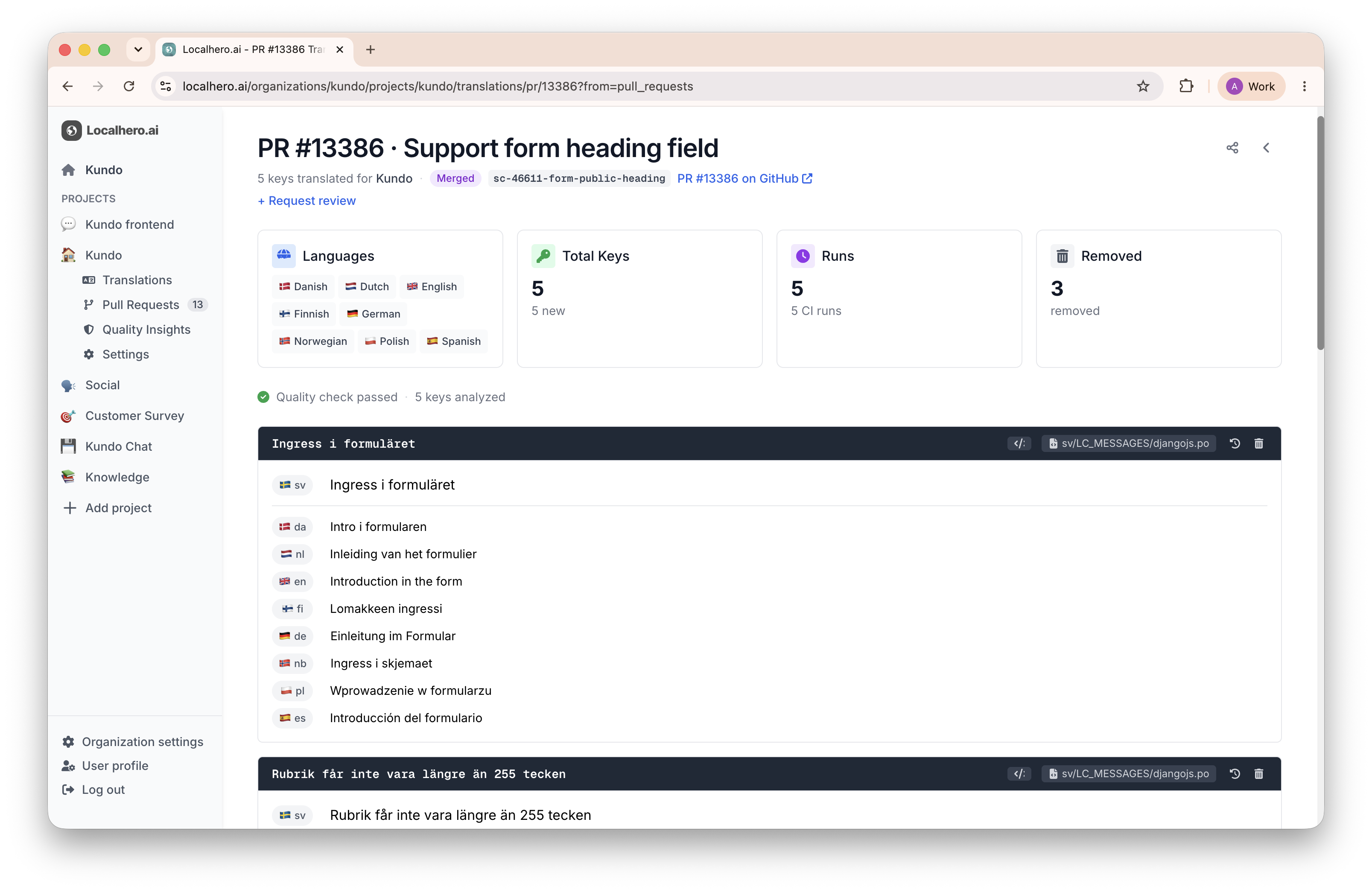This screenshot has width=1372, height=892.
Task: Click the browser forward arrow
Action: (x=98, y=87)
